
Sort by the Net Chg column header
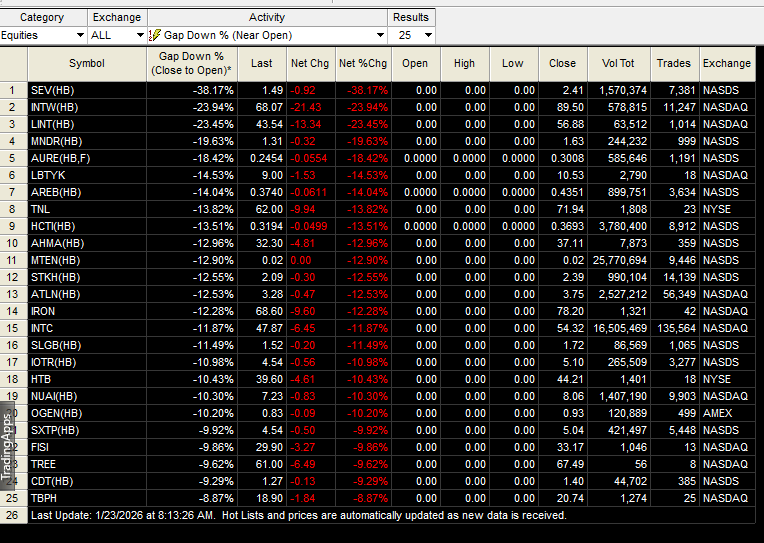coord(310,63)
